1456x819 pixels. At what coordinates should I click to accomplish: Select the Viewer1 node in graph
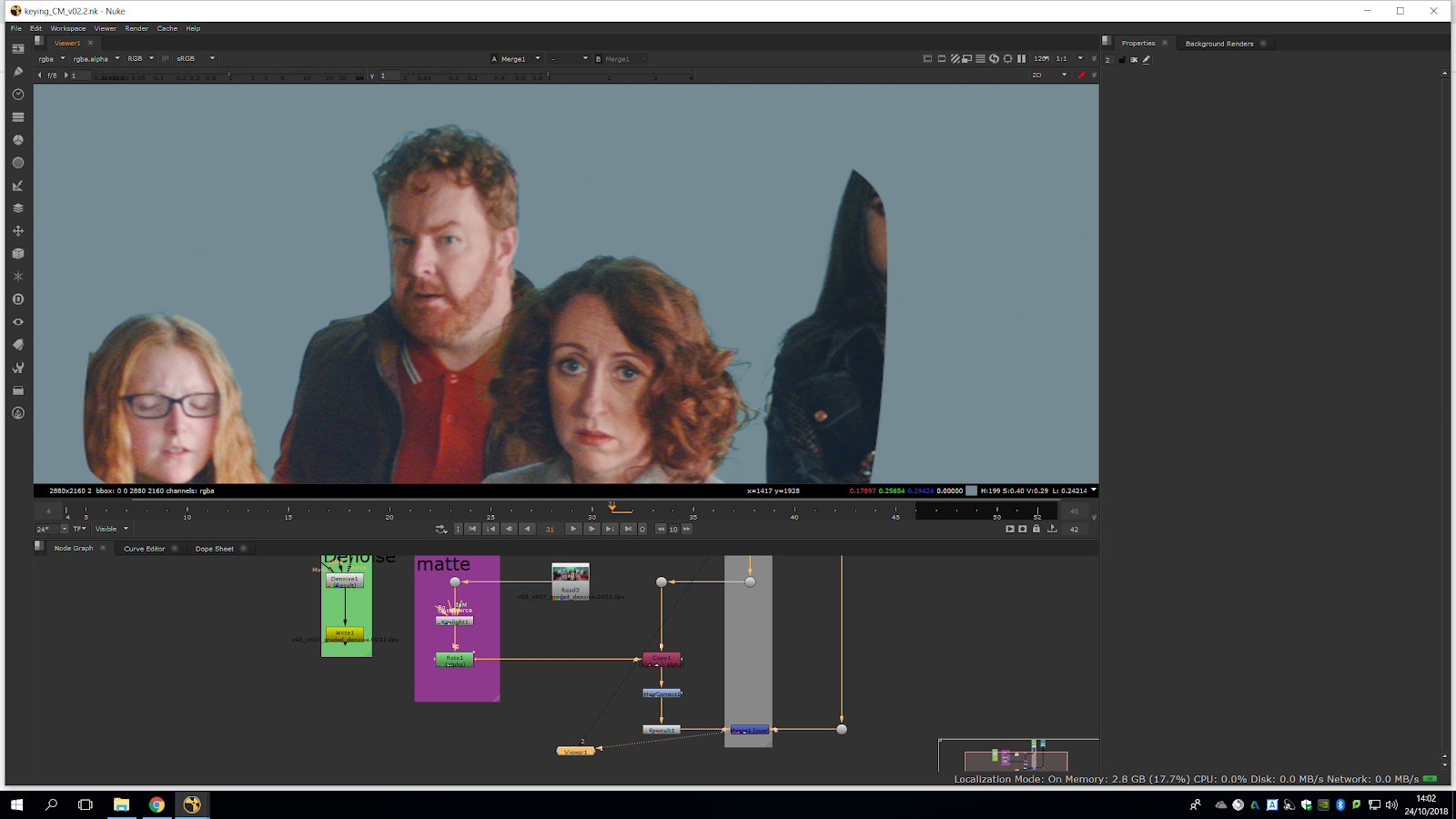tap(575, 752)
